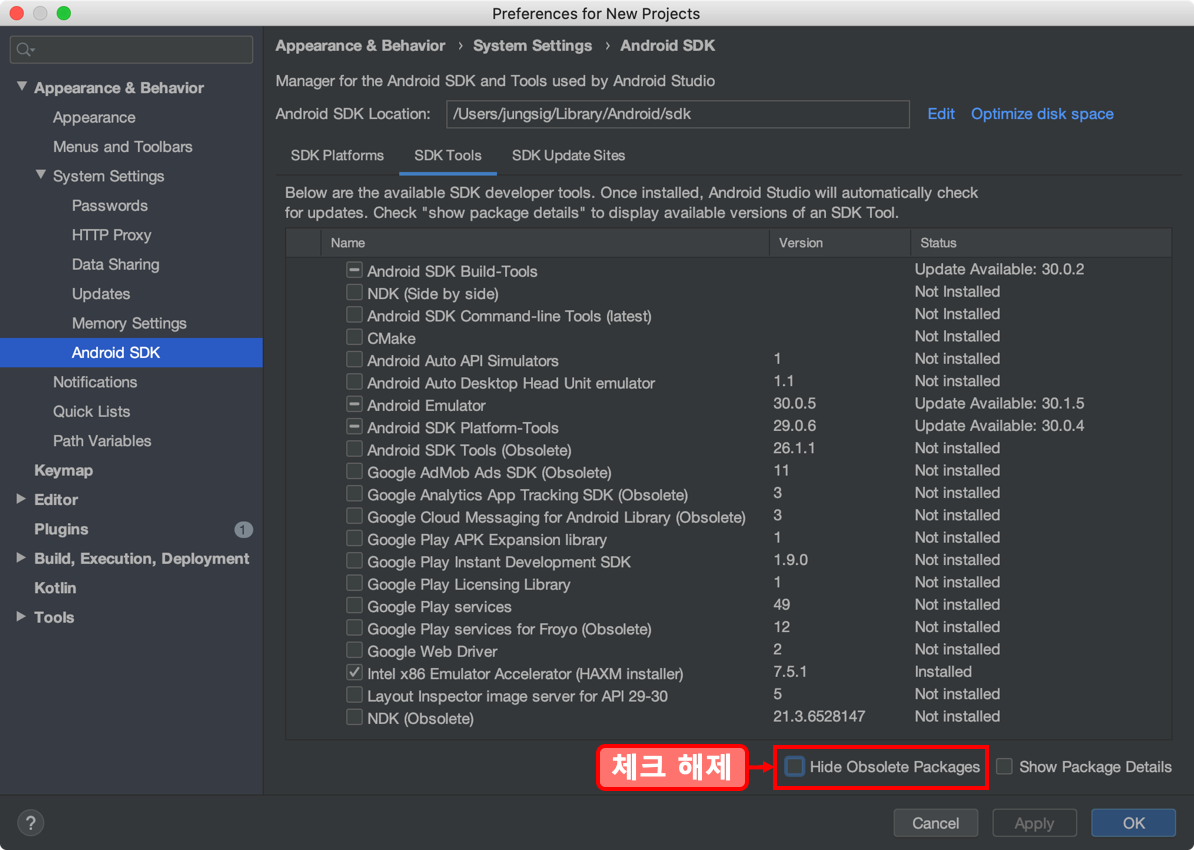Collapse System Settings tree arrow

40,175
